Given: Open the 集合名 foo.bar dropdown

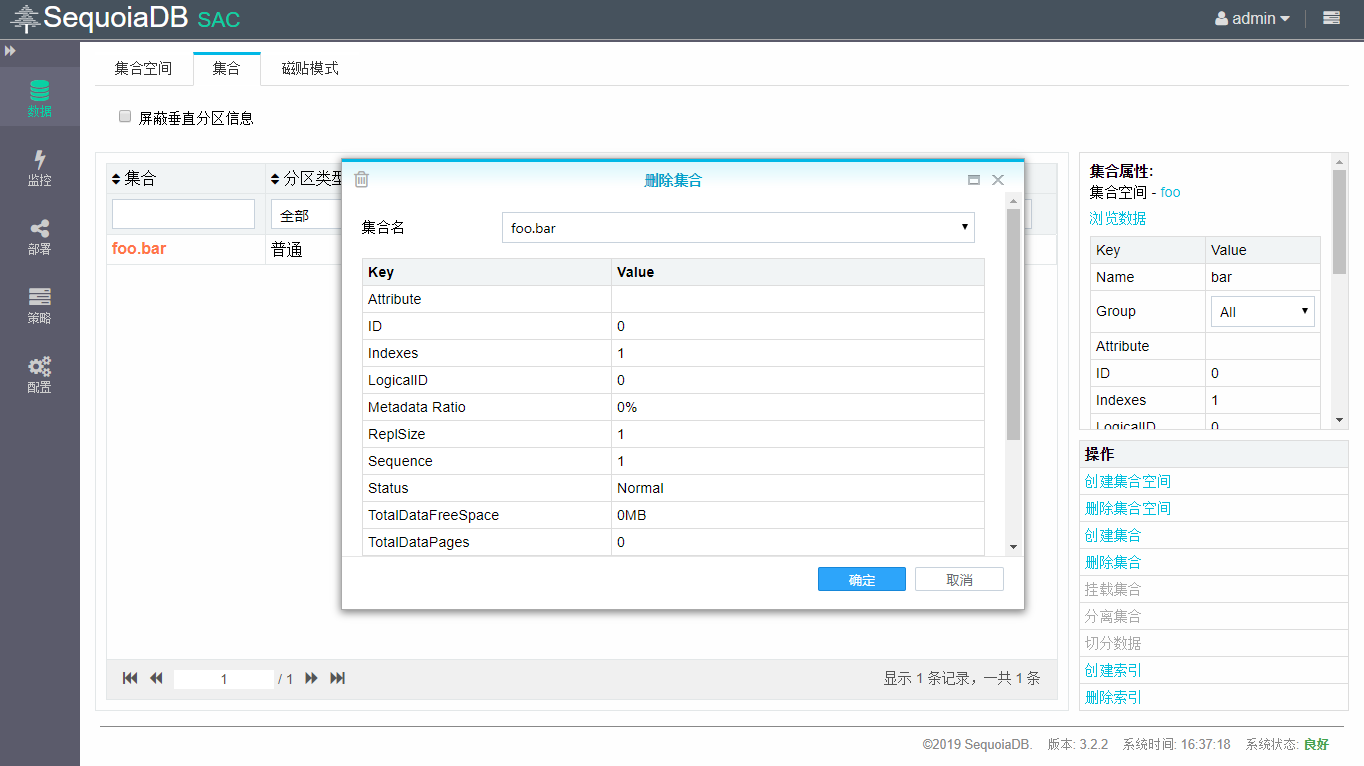Looking at the screenshot, I should tap(737, 228).
